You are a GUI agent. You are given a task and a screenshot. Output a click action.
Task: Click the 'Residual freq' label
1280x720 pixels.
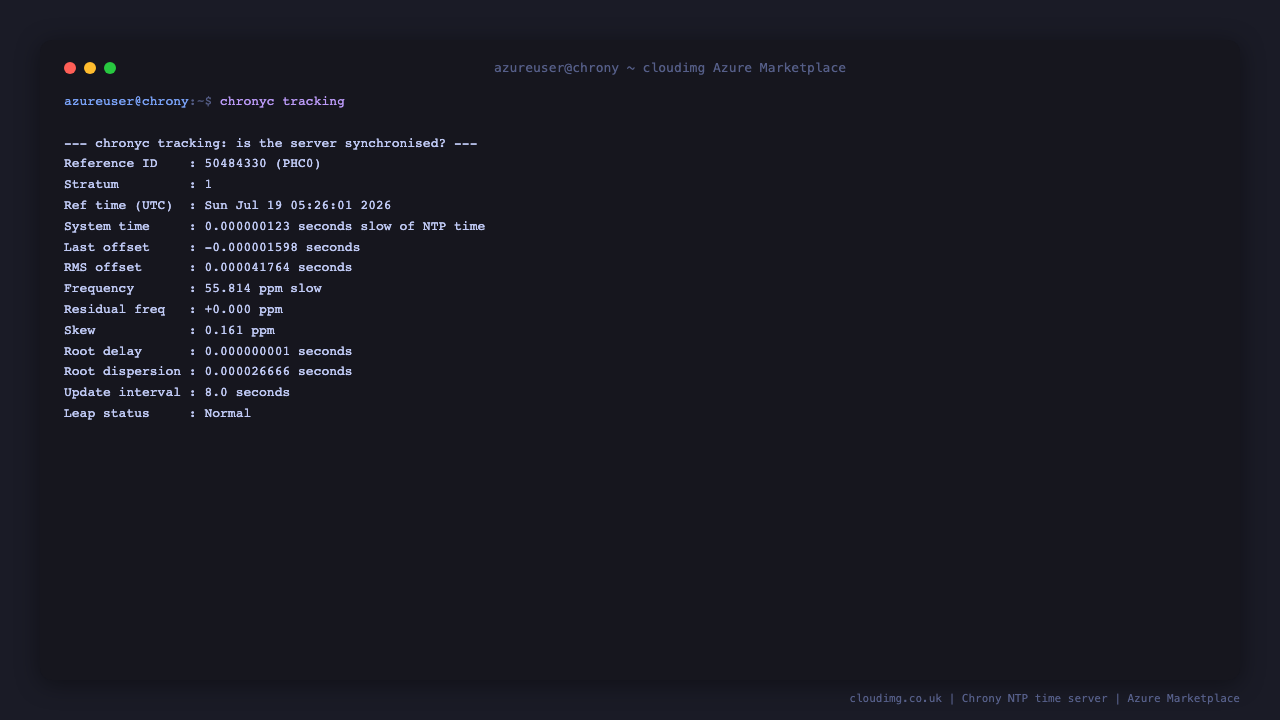pyautogui.click(x=114, y=309)
